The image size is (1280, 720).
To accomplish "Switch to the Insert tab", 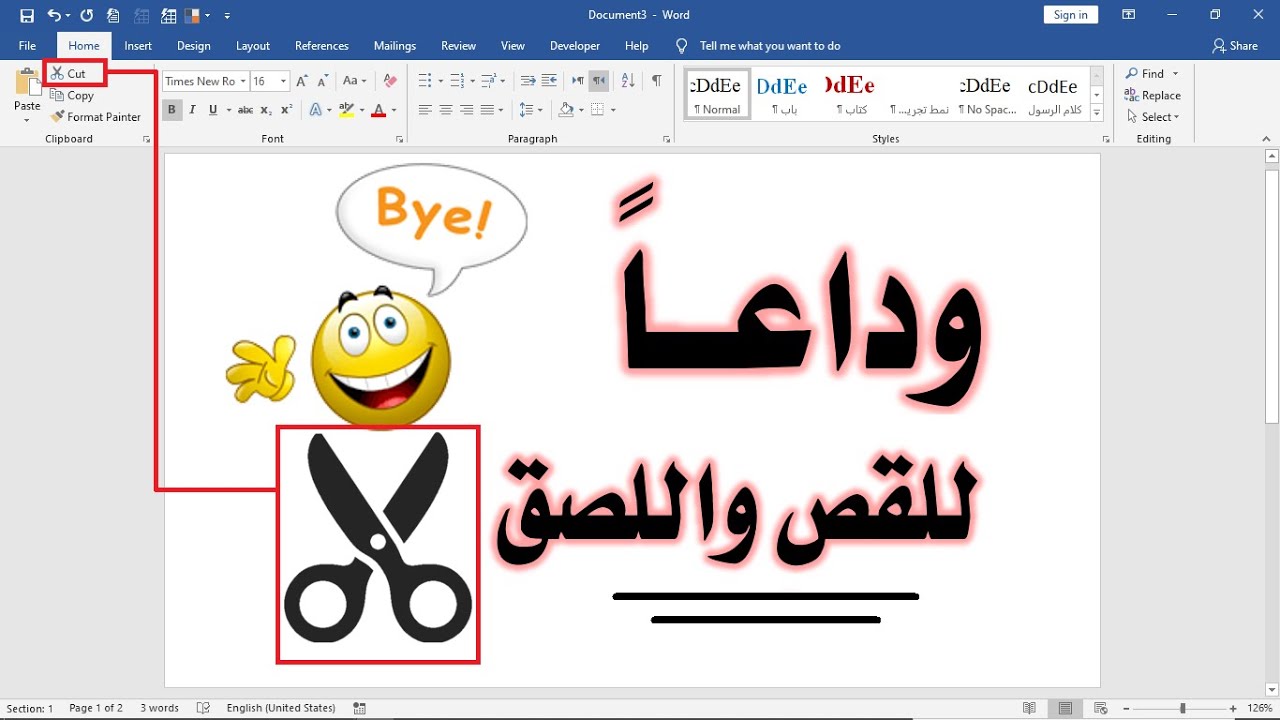I will [x=138, y=46].
